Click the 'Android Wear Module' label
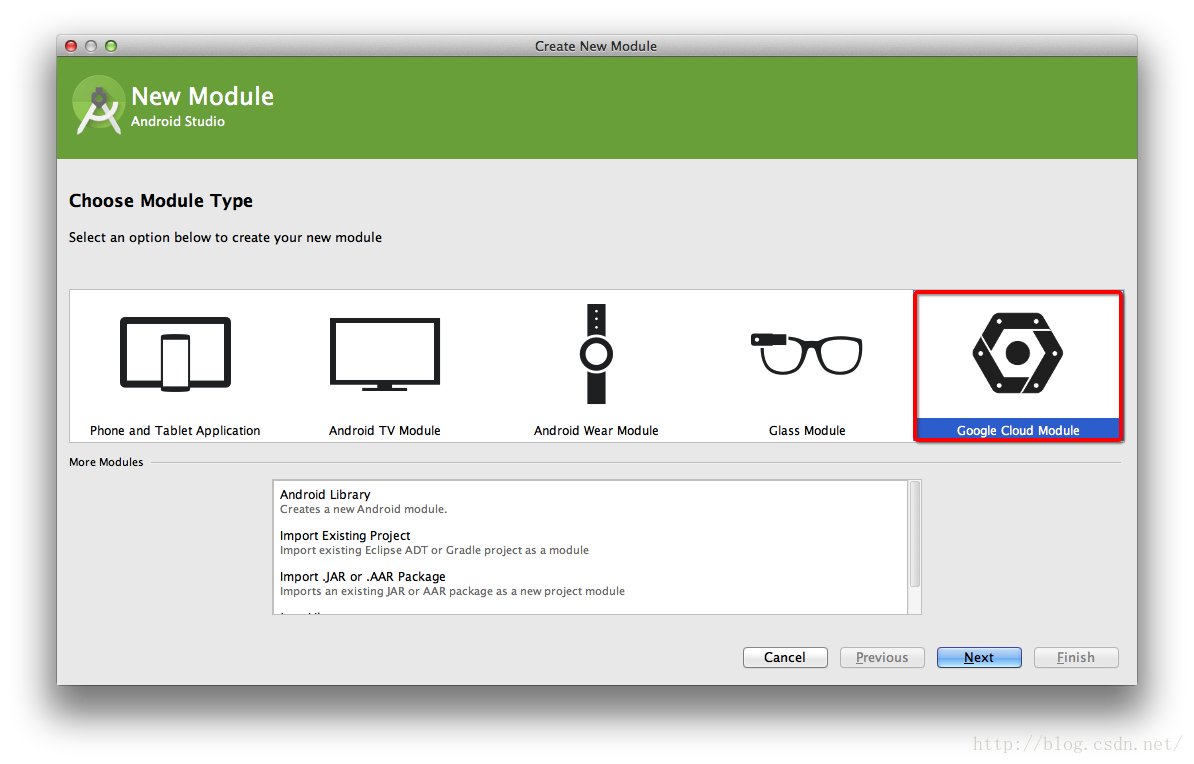This screenshot has height=764, width=1194. click(596, 430)
